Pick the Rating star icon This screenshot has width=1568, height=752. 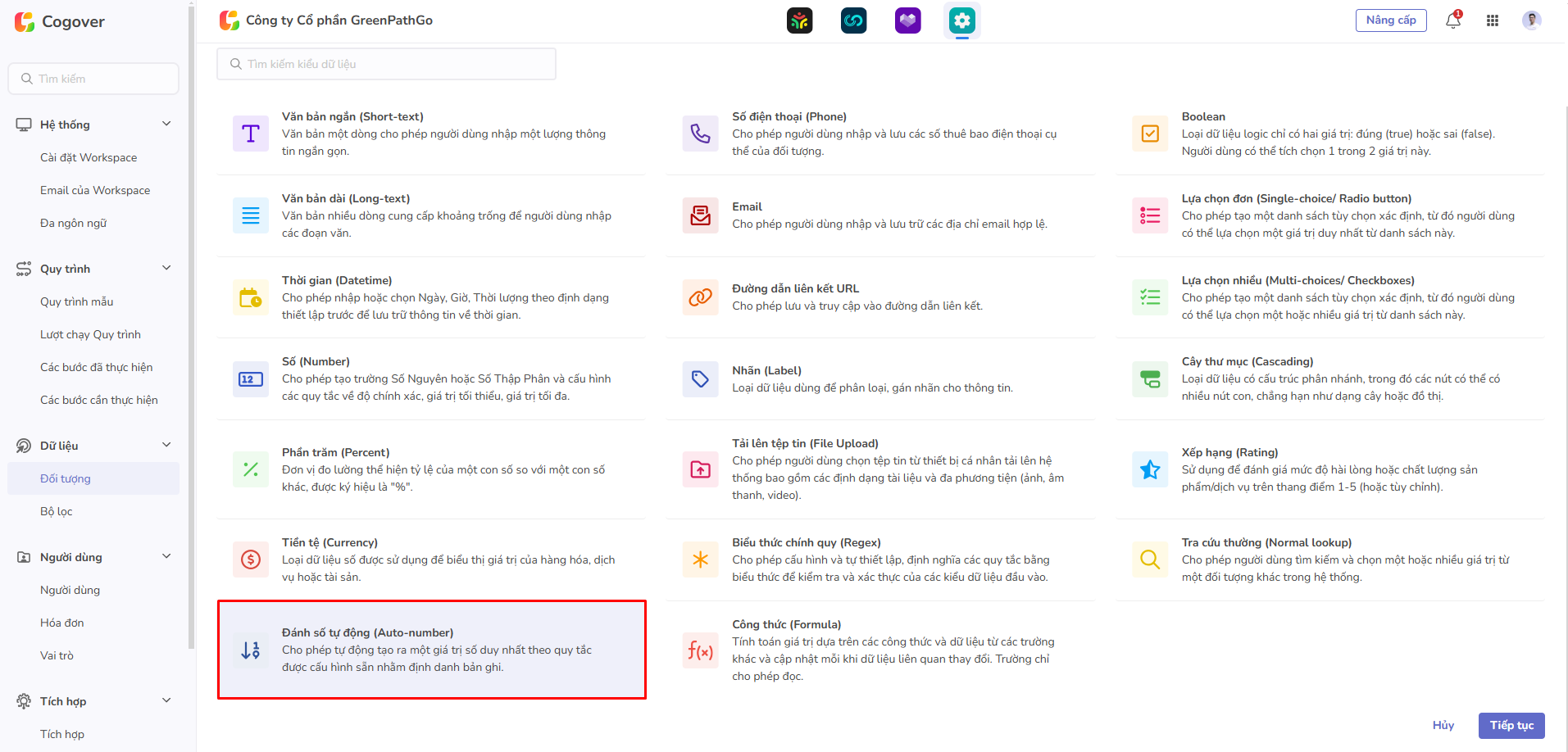tap(1150, 469)
